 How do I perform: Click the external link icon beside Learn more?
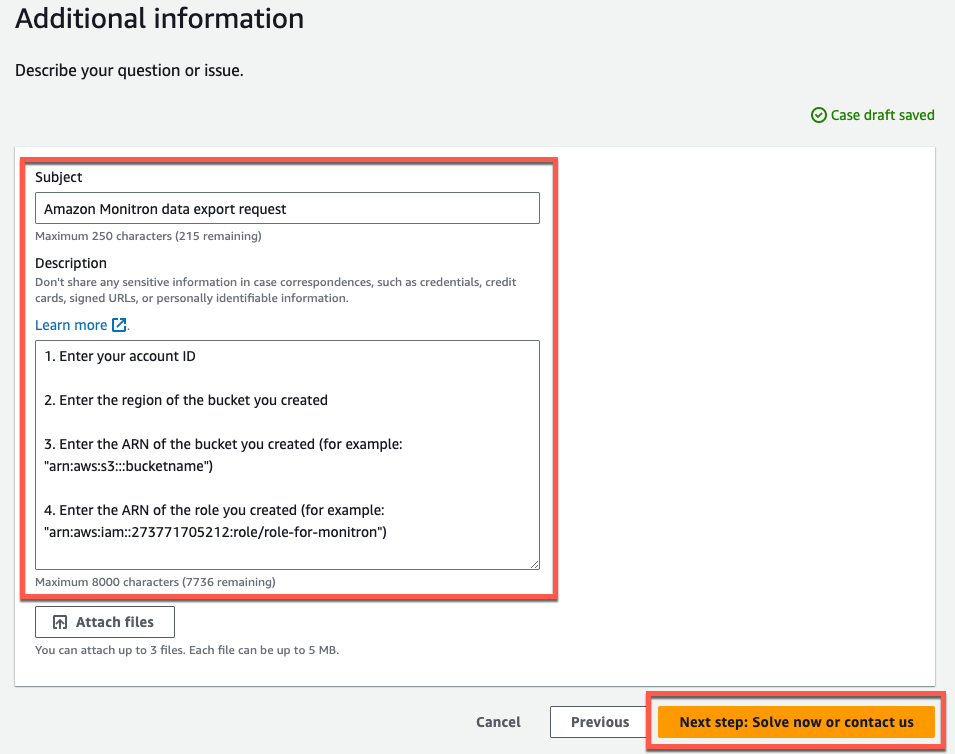119,324
